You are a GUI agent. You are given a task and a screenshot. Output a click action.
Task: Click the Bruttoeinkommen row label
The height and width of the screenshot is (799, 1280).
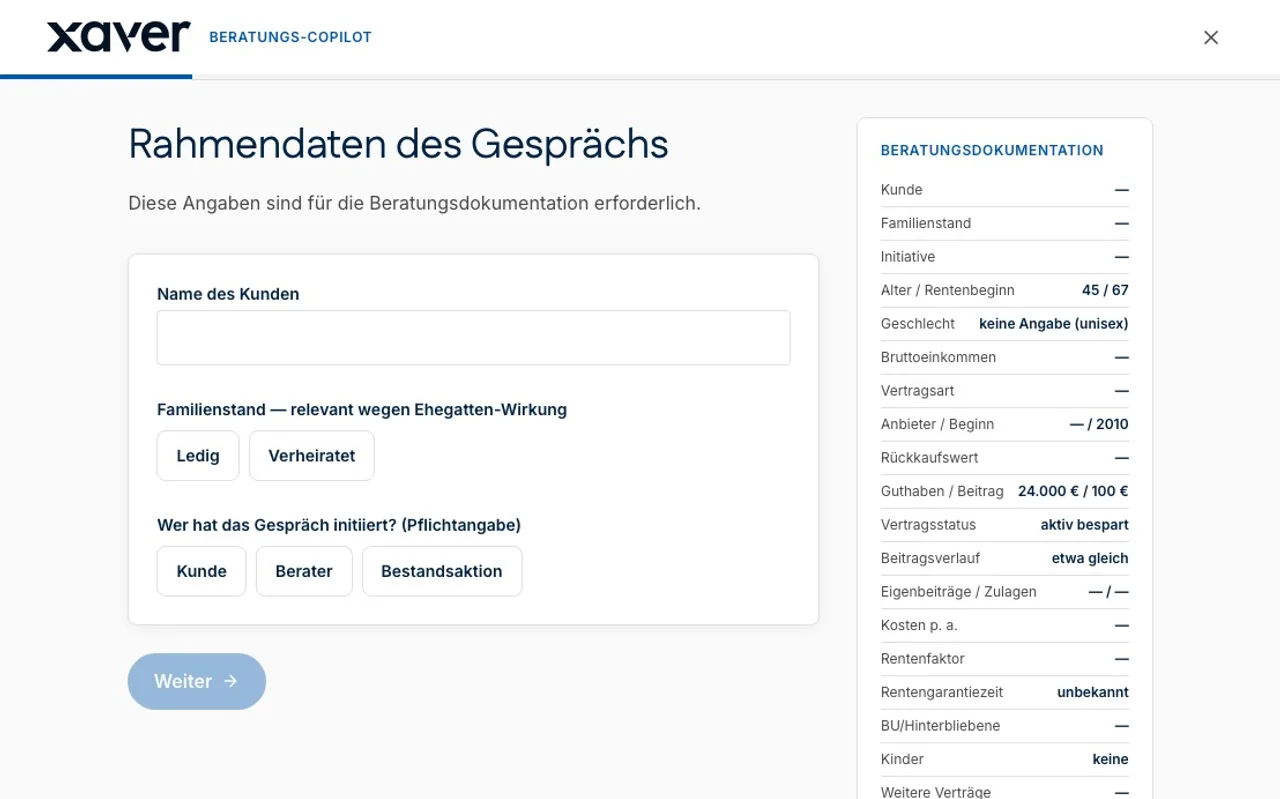point(938,357)
